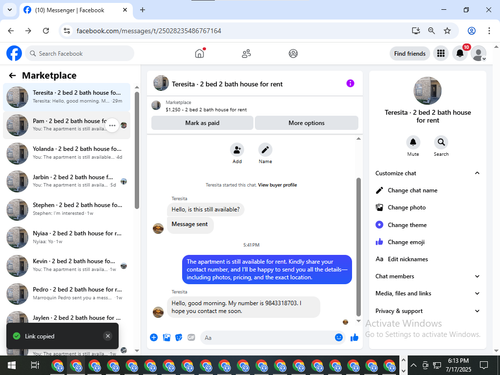Open Windows Action Center notifications
Viewport: 500px width, 375px height.
(484, 365)
